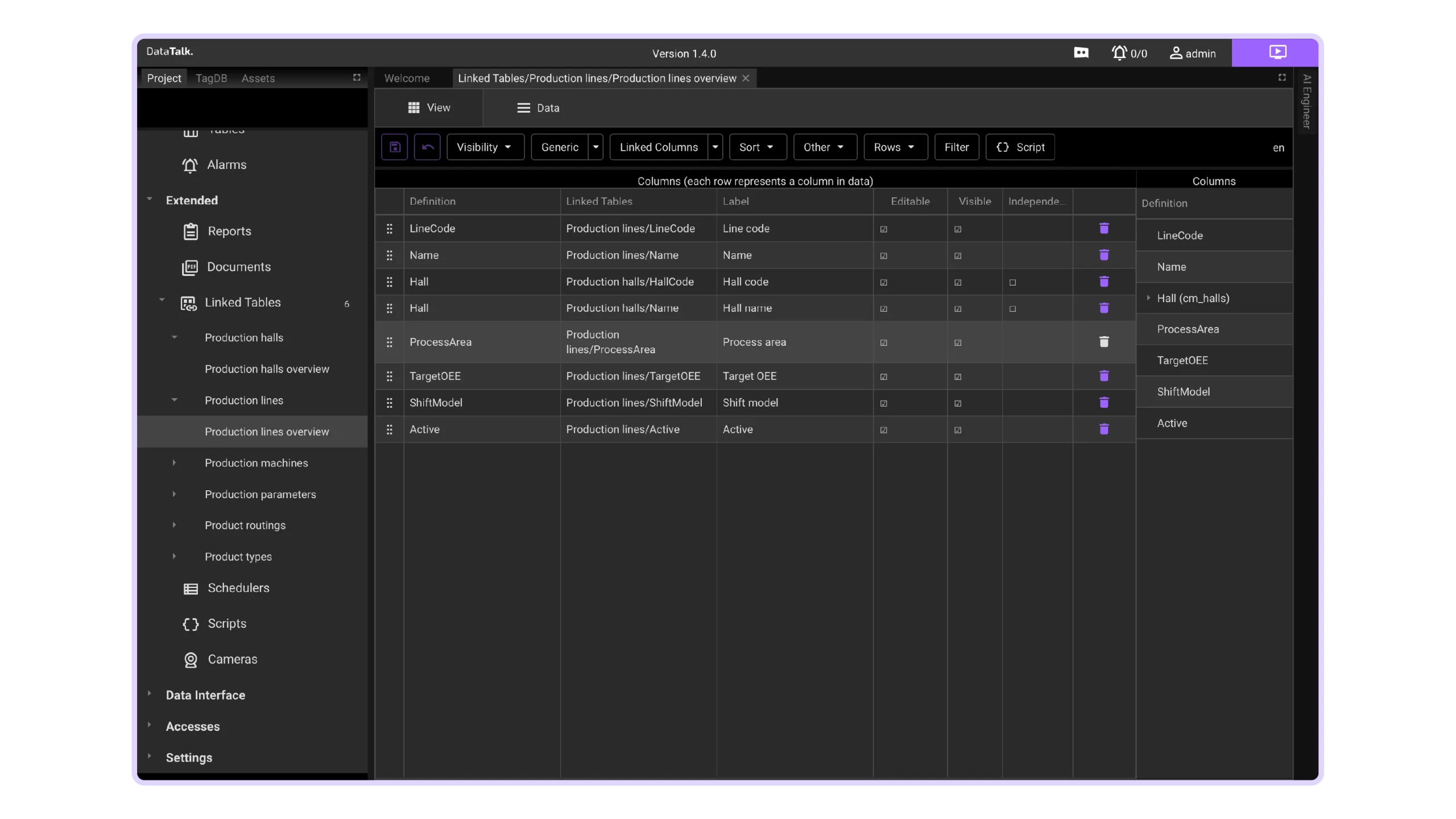Screen dimensions: 1456x819
Task: Open the Visibility dropdown
Action: click(485, 147)
